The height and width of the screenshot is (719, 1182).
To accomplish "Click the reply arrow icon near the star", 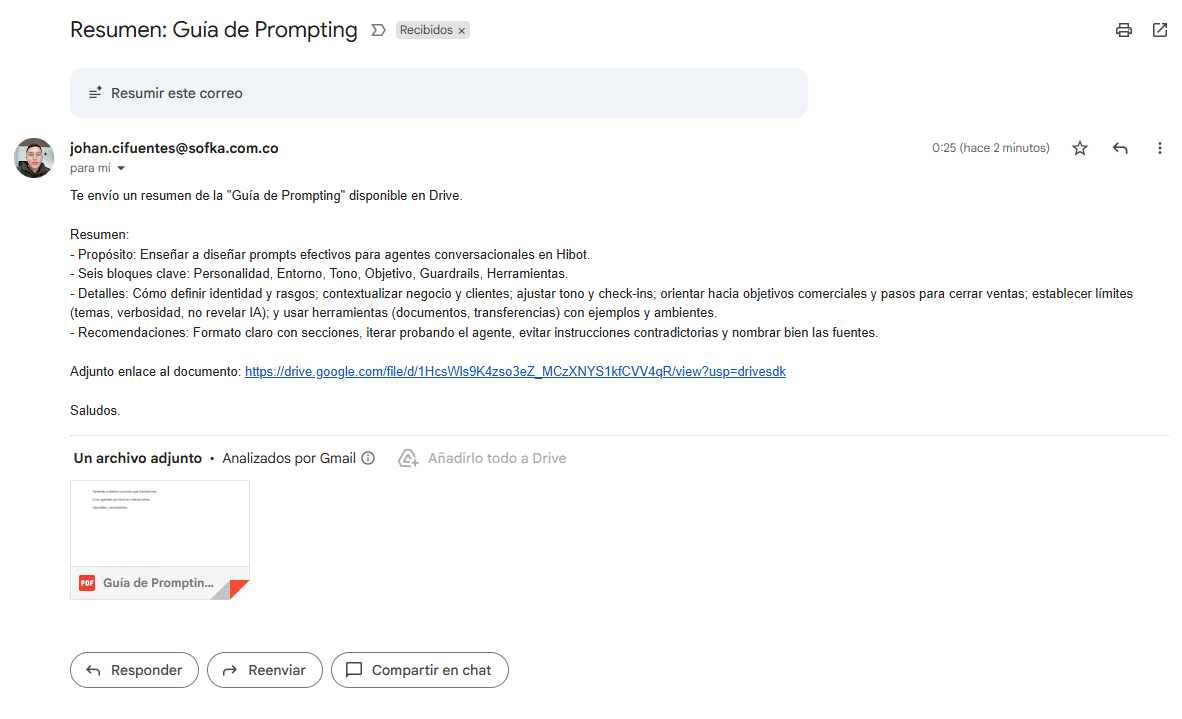I will coord(1120,148).
